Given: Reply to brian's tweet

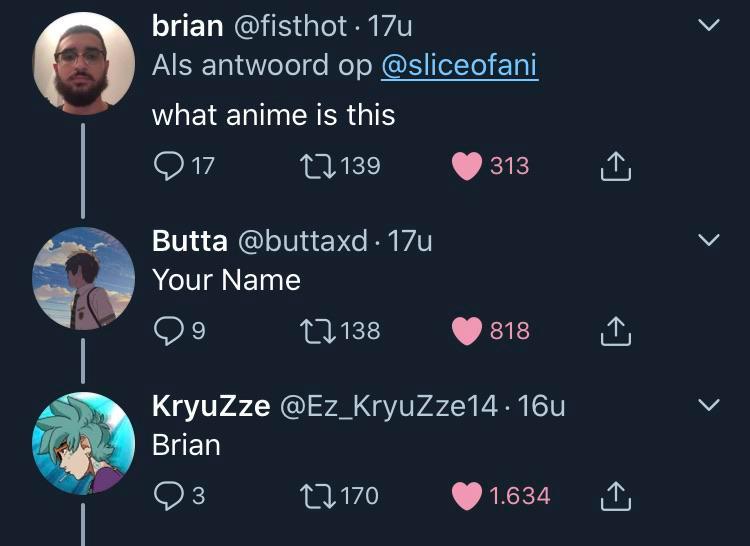Looking at the screenshot, I should coord(168,166).
